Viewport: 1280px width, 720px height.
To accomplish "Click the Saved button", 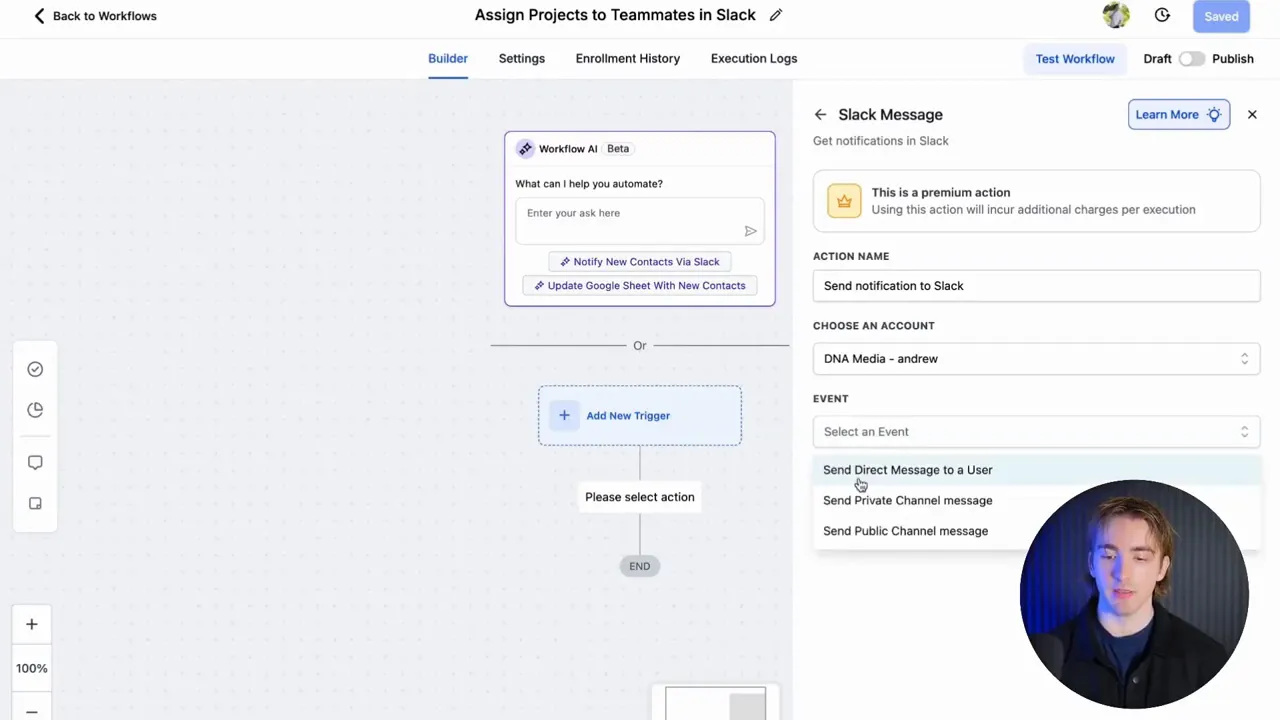I will pyautogui.click(x=1221, y=16).
